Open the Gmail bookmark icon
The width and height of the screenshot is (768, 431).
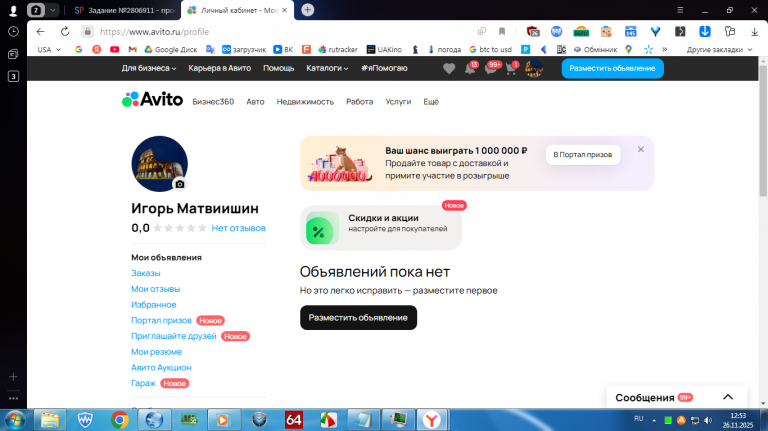pos(132,49)
